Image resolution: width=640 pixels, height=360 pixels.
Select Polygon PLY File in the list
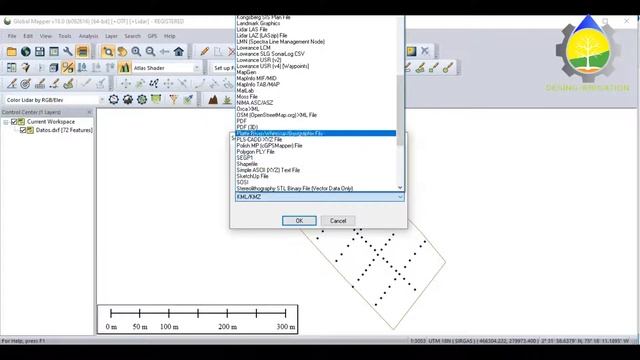click(316, 152)
